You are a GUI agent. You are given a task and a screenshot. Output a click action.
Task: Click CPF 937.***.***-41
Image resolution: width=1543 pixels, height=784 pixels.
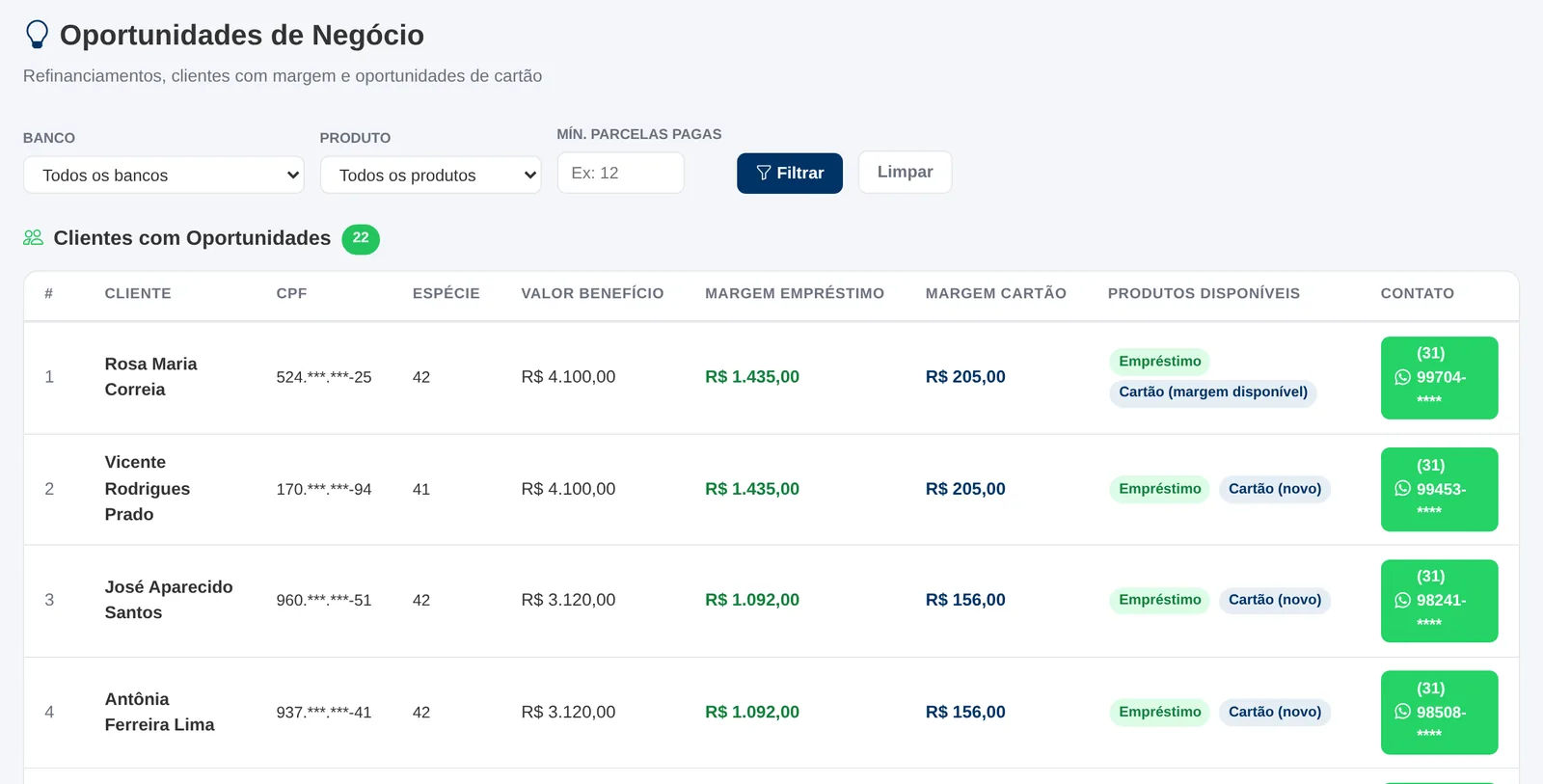324,712
